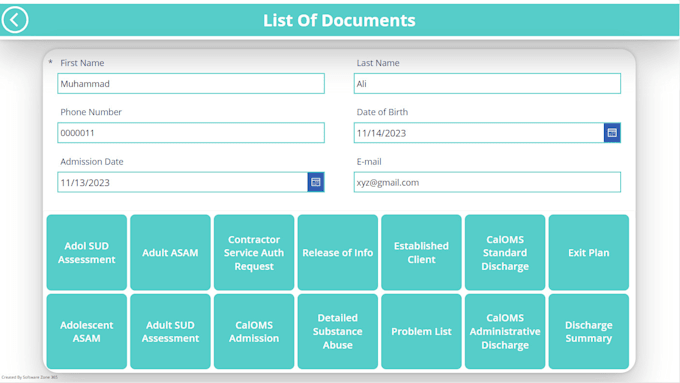Click the Last Name label
This screenshot has height=383, width=680.
[378, 63]
